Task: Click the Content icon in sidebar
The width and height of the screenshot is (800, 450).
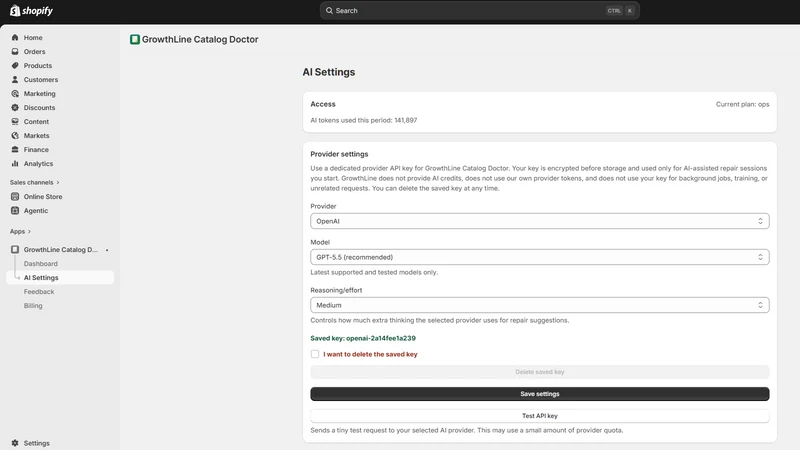Action: pyautogui.click(x=15, y=121)
